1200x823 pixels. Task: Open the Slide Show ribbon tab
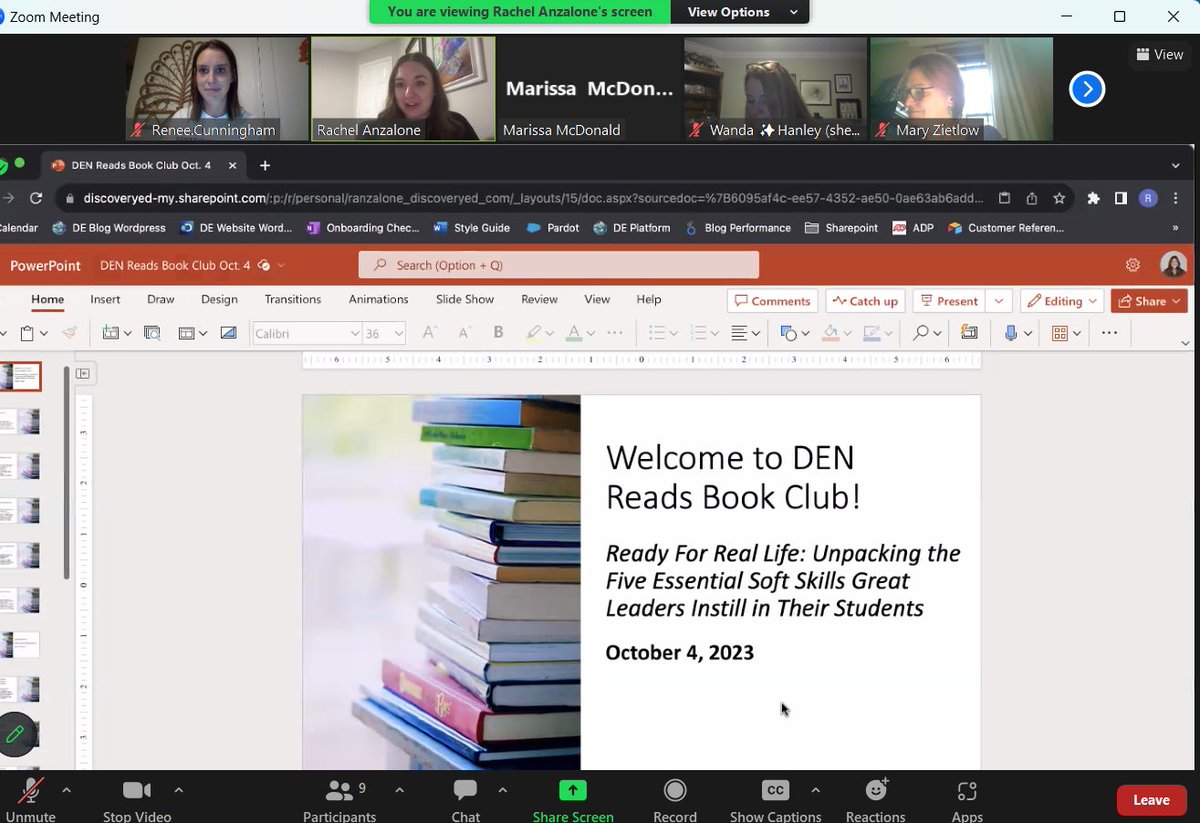coord(465,299)
